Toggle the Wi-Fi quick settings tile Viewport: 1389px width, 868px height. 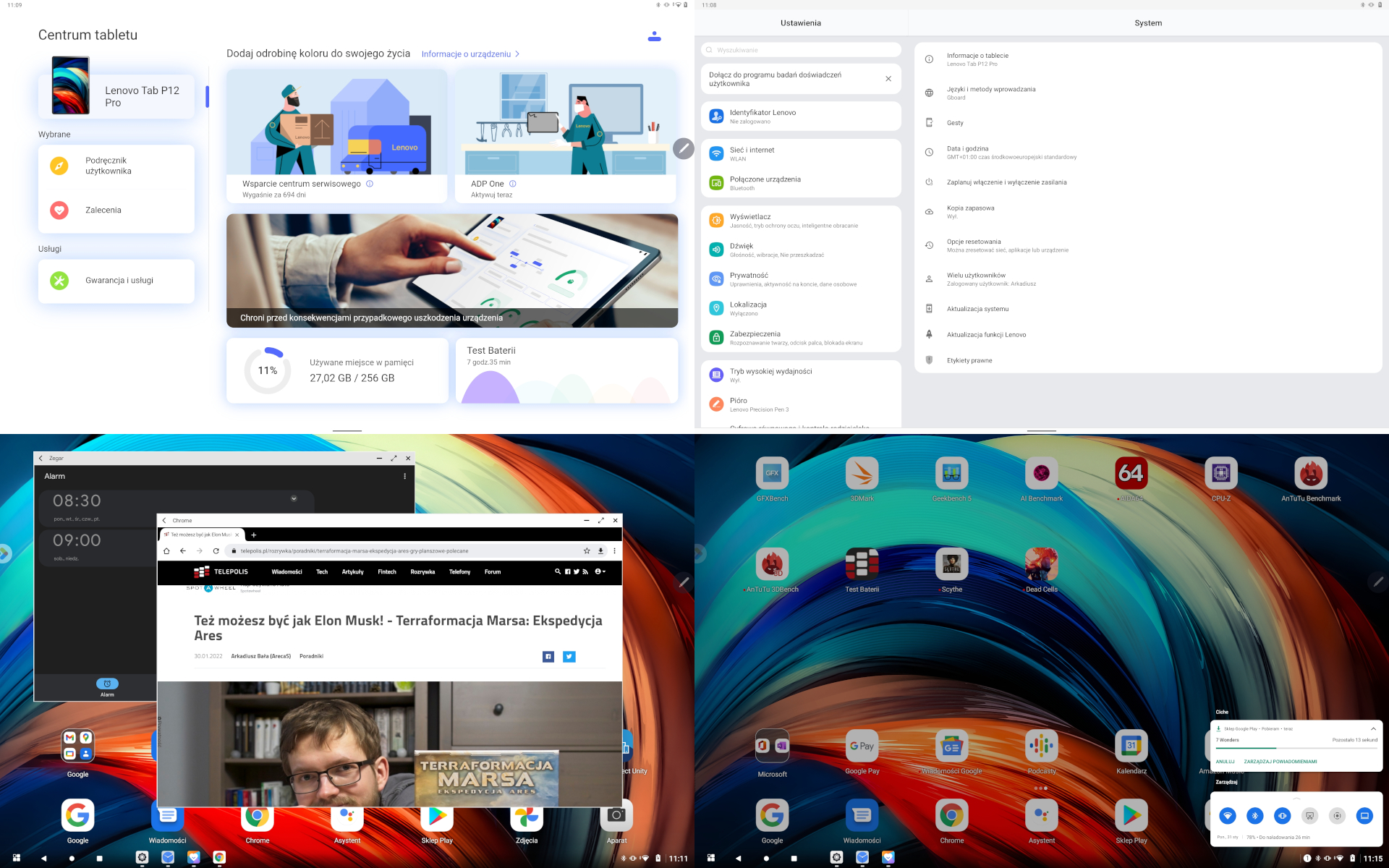pos(1227,816)
